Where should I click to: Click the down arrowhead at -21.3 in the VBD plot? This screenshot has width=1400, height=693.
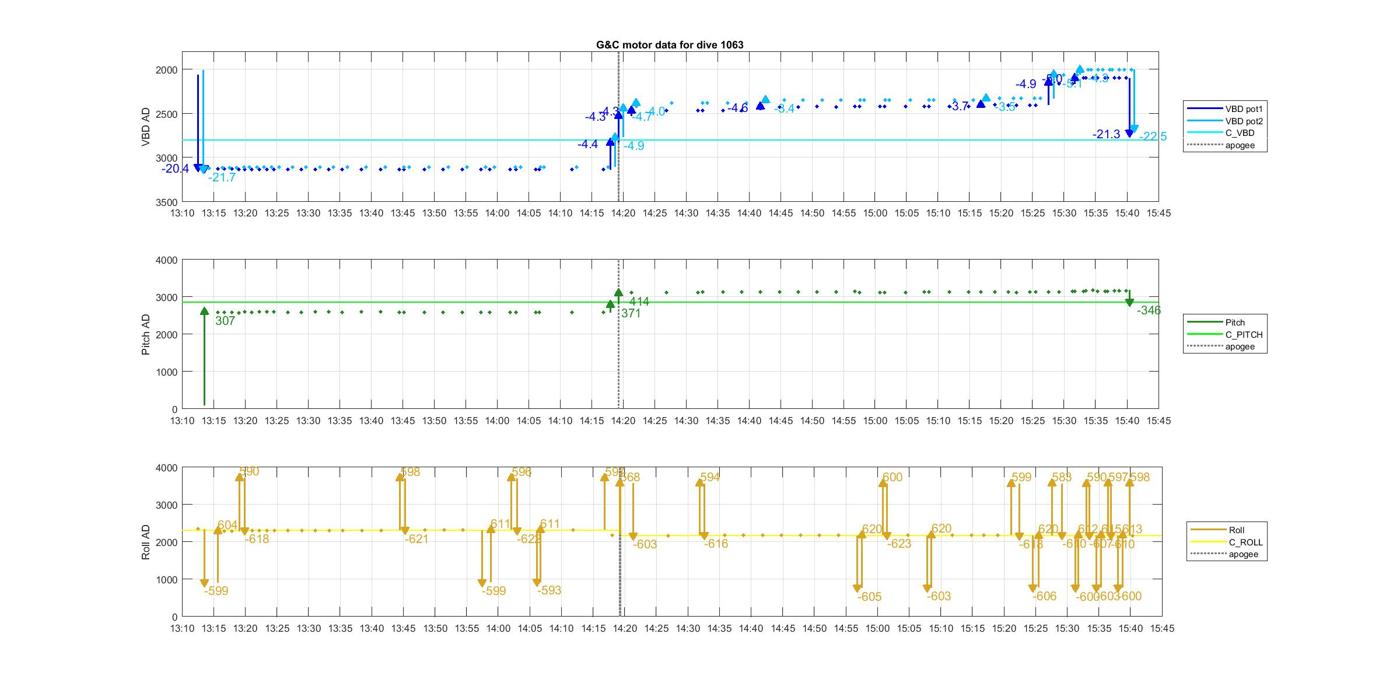click(1131, 132)
